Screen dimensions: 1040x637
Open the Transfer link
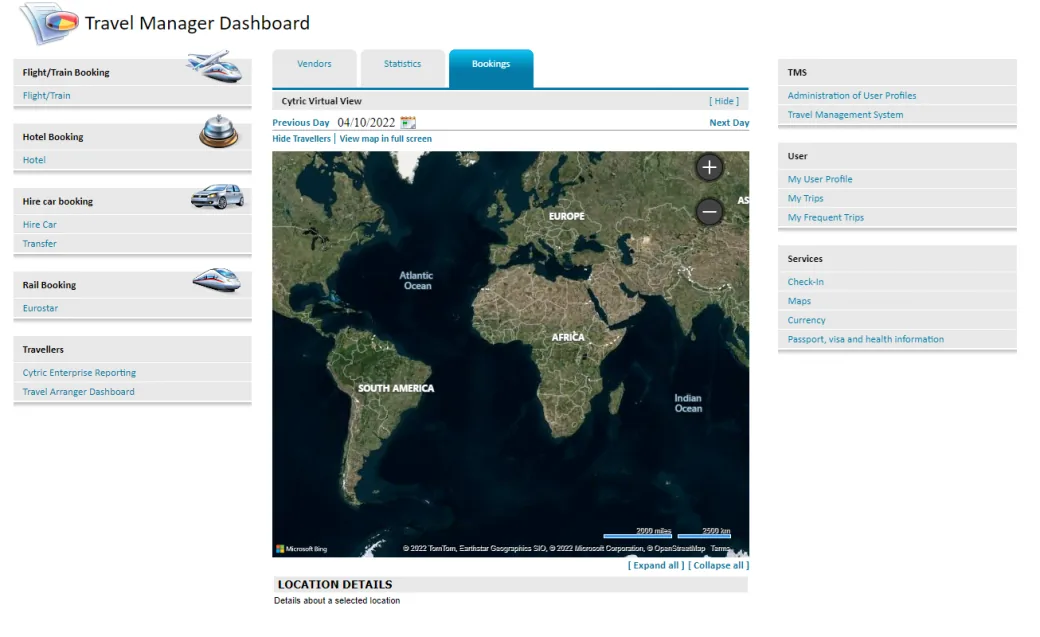[x=40, y=244]
